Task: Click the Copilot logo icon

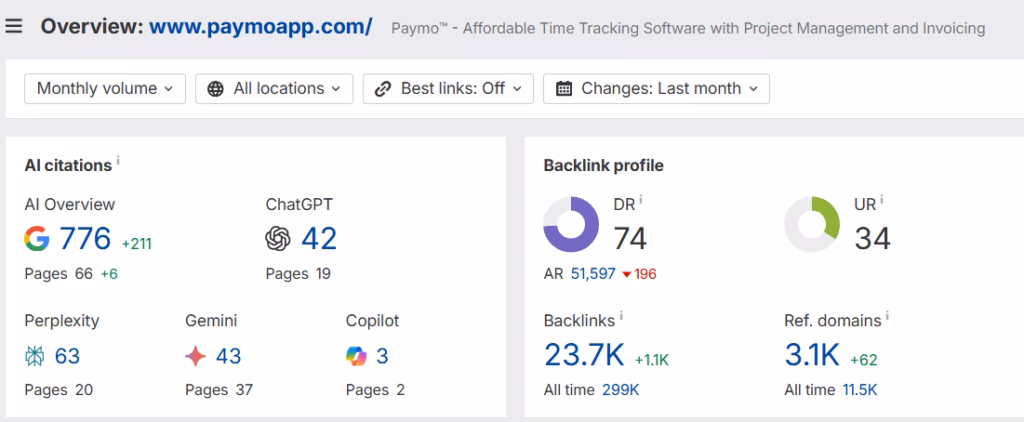Action: pos(357,356)
